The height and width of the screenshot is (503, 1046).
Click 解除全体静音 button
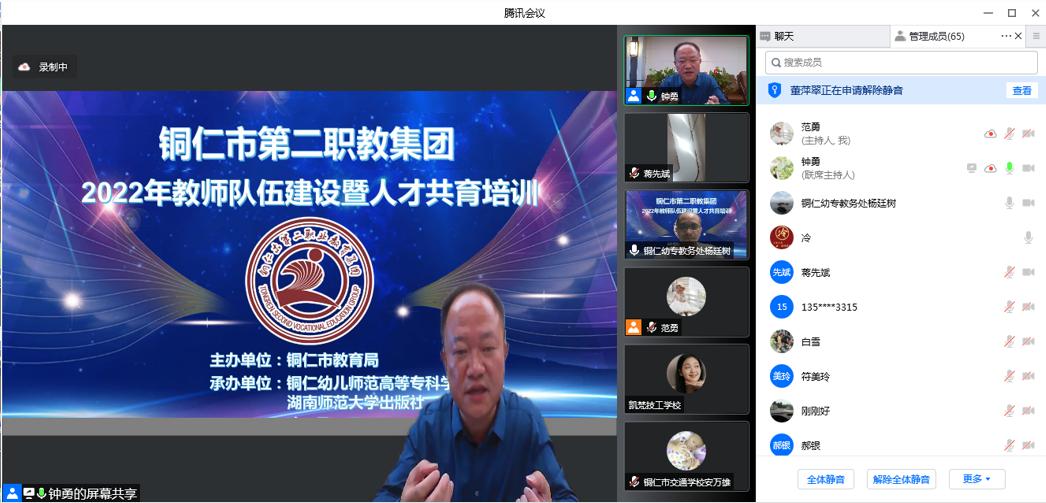[901, 479]
